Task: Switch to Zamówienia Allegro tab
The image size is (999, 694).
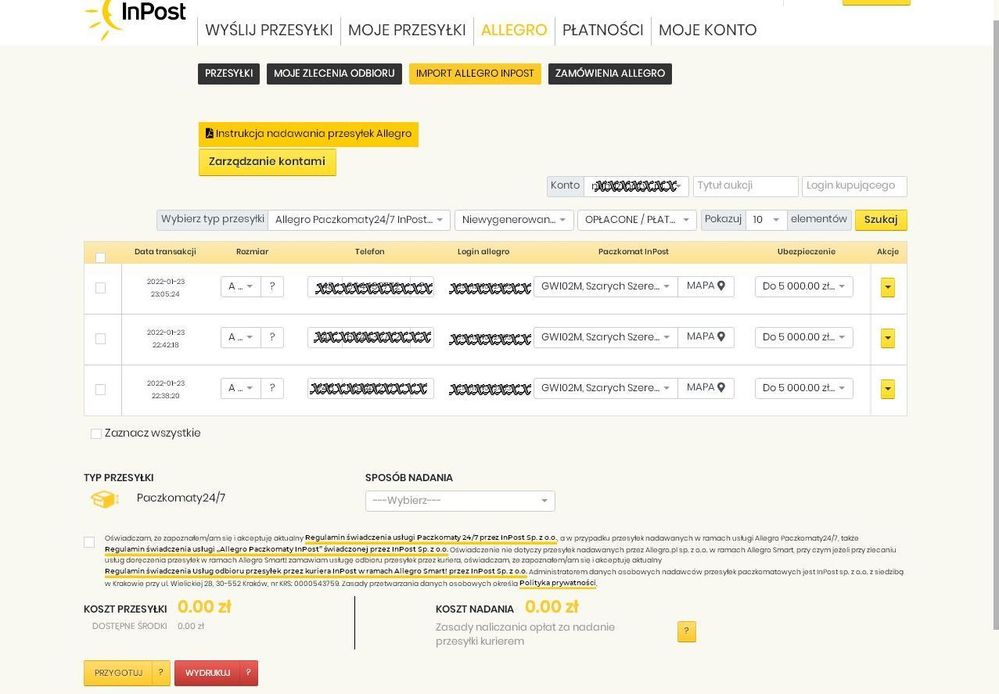Action: click(x=609, y=74)
